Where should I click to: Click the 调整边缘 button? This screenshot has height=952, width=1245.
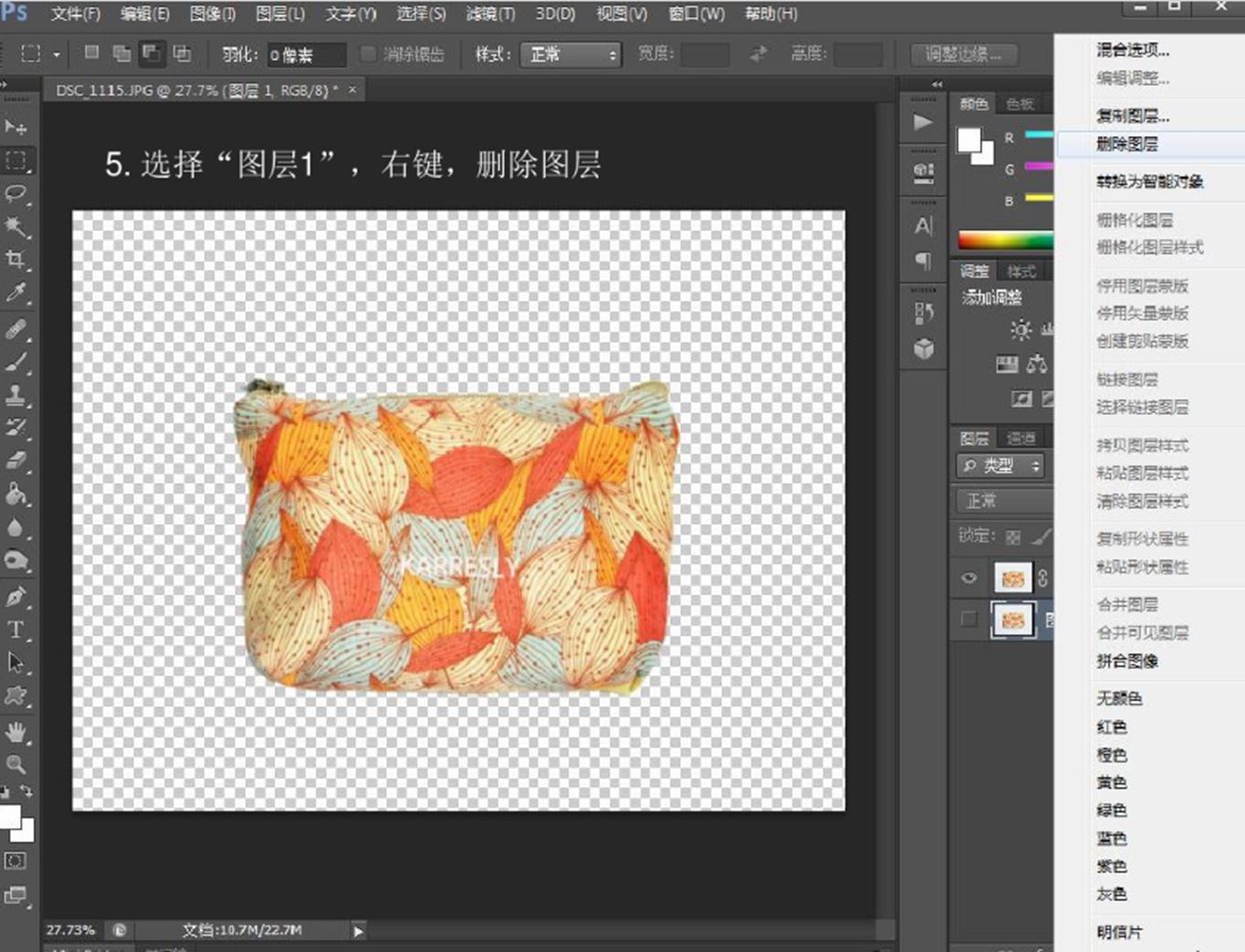tap(962, 55)
